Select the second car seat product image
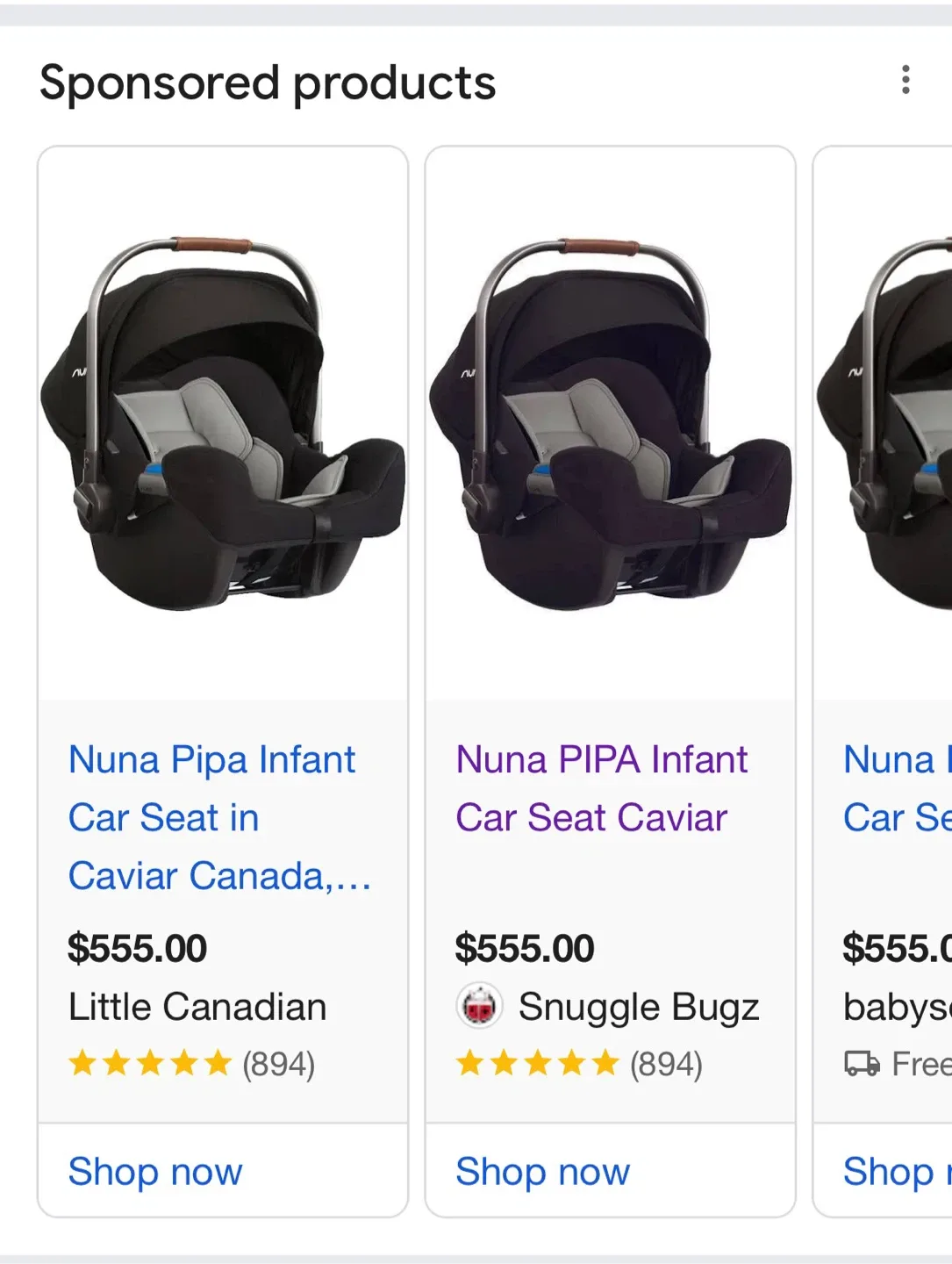The width and height of the screenshot is (952, 1264). click(610, 421)
